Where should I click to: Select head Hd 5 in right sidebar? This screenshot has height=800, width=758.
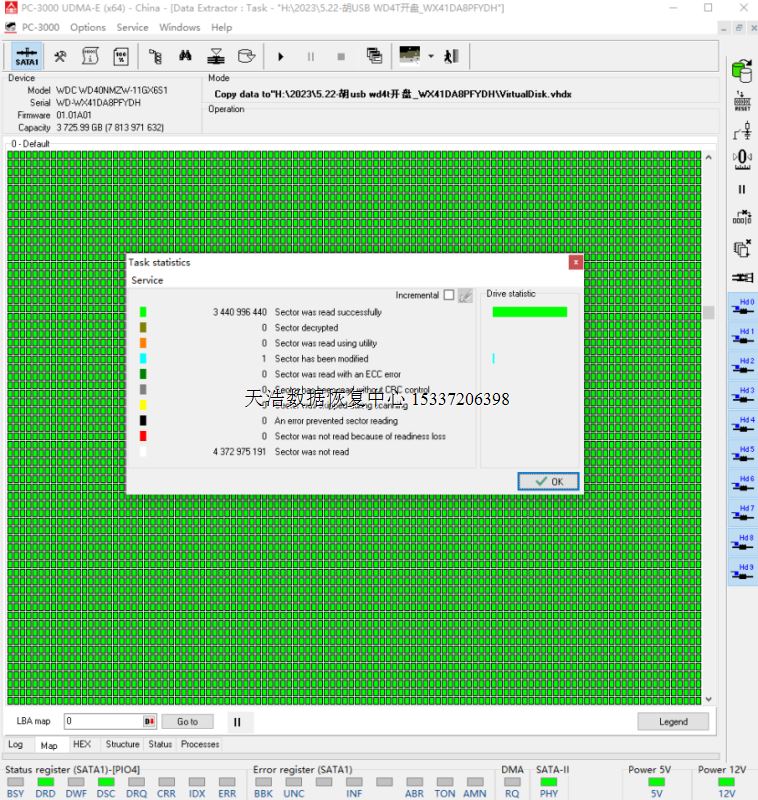pyautogui.click(x=742, y=455)
